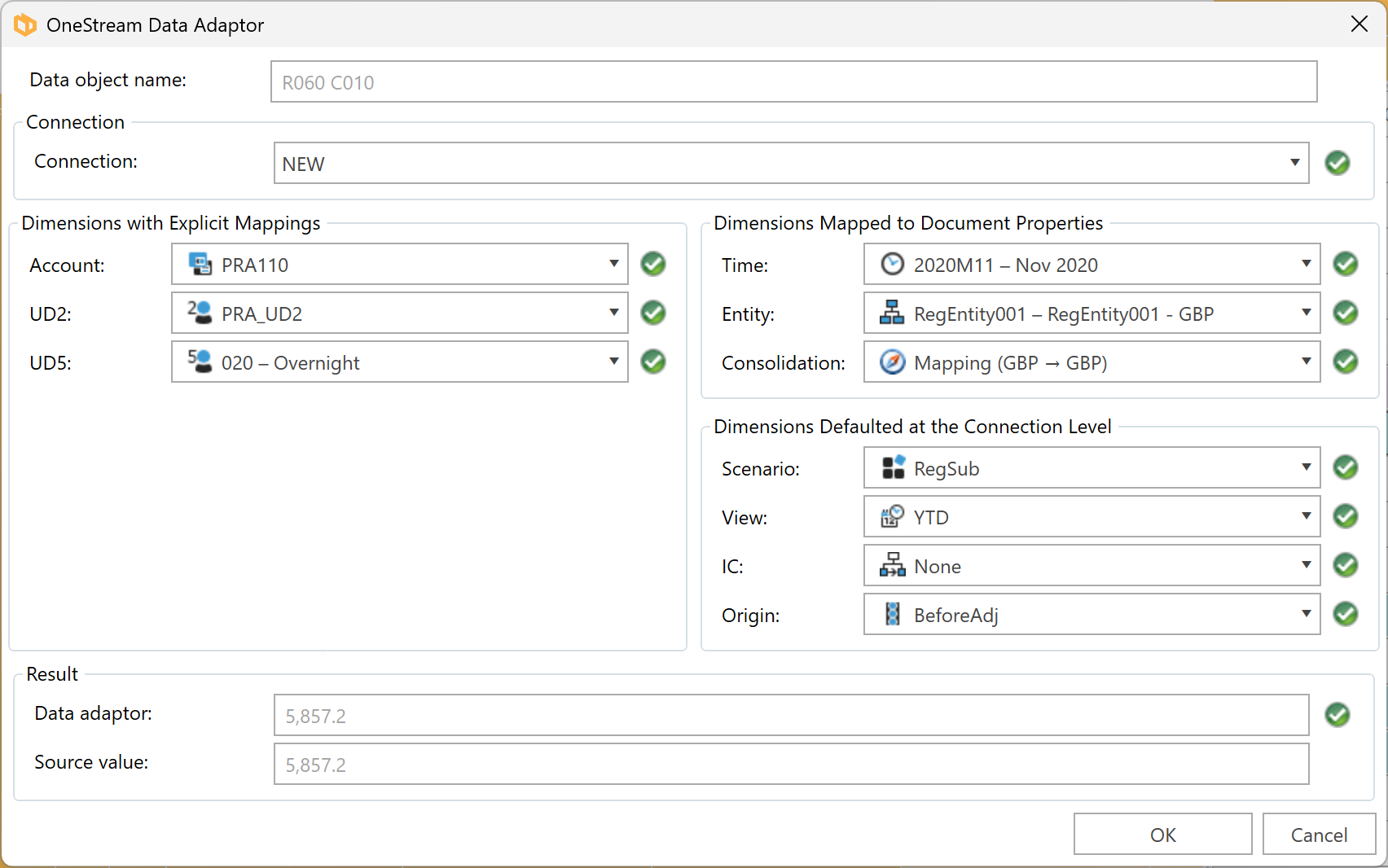Open the Consolidation dropdown arrow
Viewport: 1388px width, 868px height.
pos(1307,362)
